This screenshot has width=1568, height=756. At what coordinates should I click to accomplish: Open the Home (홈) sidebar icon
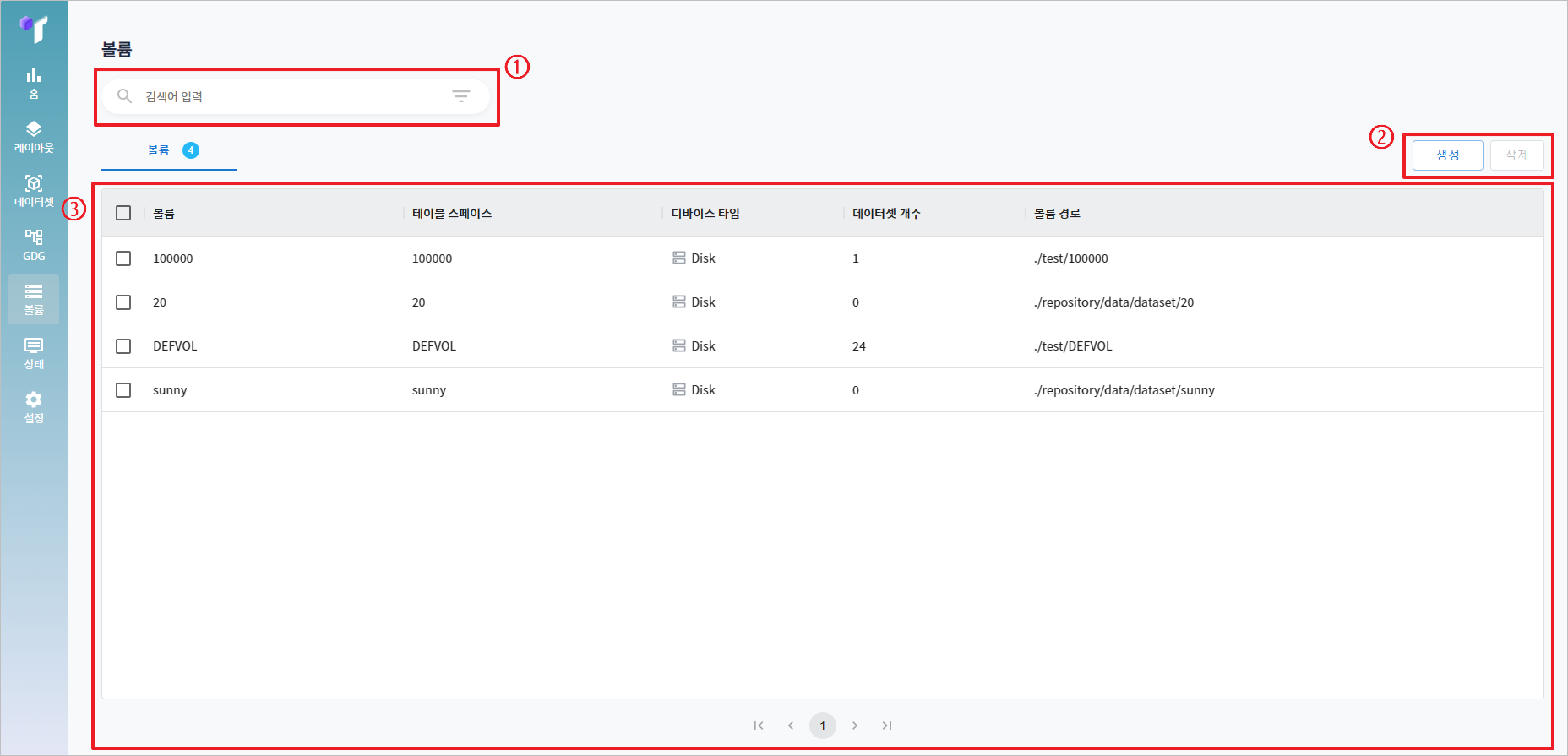(x=34, y=83)
